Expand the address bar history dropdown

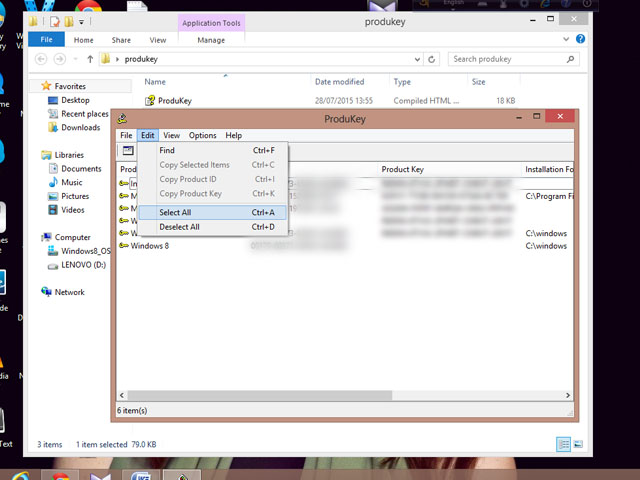(417, 60)
